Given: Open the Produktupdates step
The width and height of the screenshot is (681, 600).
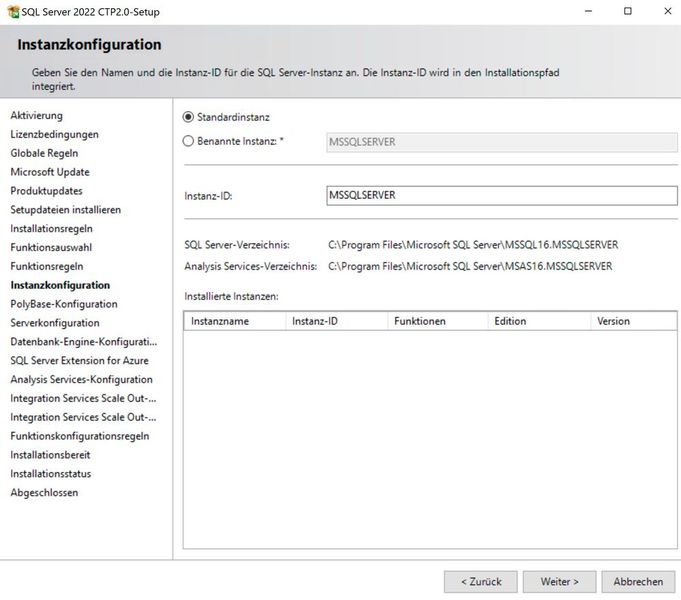Looking at the screenshot, I should tap(46, 191).
